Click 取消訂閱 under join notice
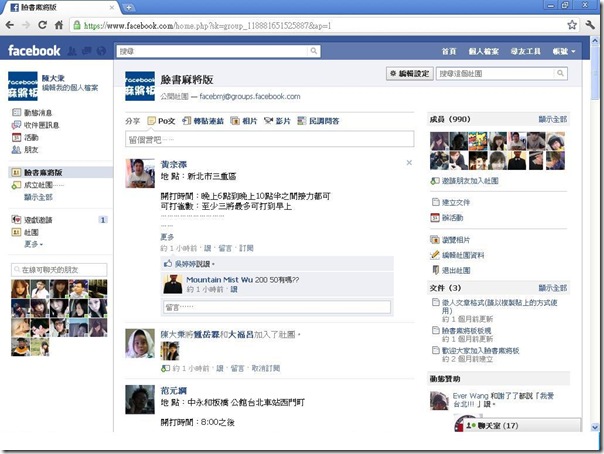Image resolution: width=604 pixels, height=454 pixels. pyautogui.click(x=266, y=368)
